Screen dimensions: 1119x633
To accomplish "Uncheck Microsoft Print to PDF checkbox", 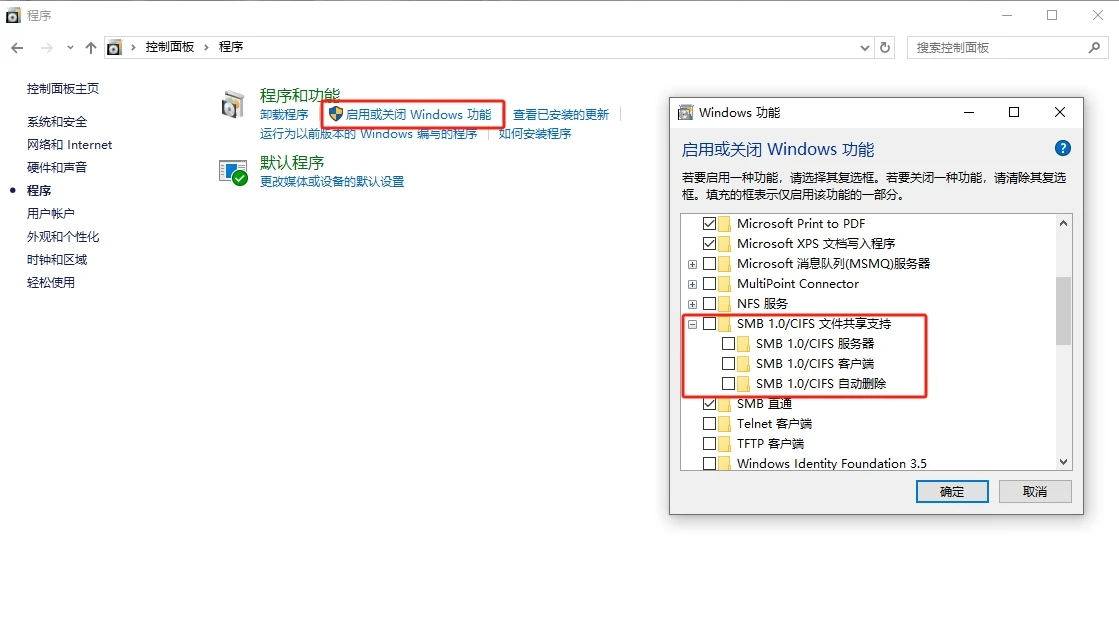I will [709, 223].
